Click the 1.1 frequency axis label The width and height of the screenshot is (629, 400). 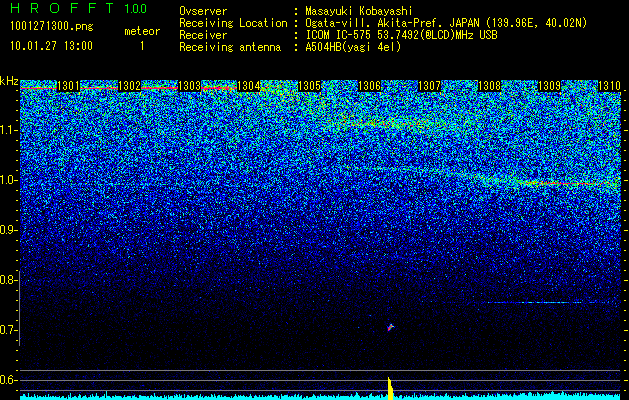point(9,130)
